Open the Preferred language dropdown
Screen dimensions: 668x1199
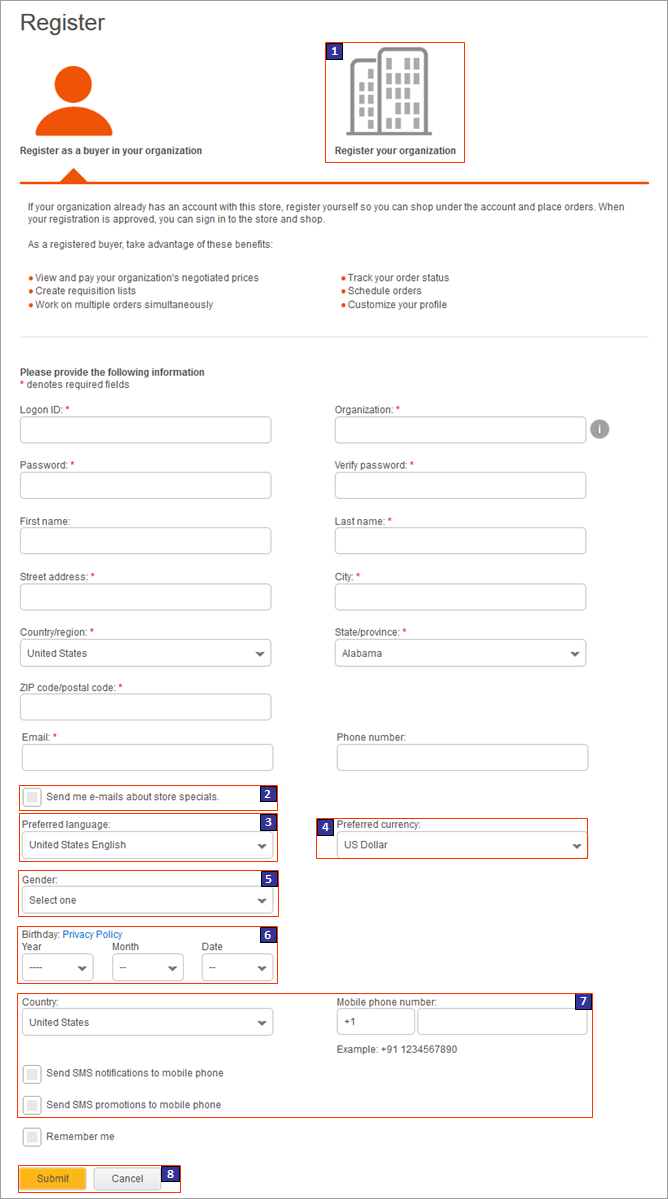[145, 845]
